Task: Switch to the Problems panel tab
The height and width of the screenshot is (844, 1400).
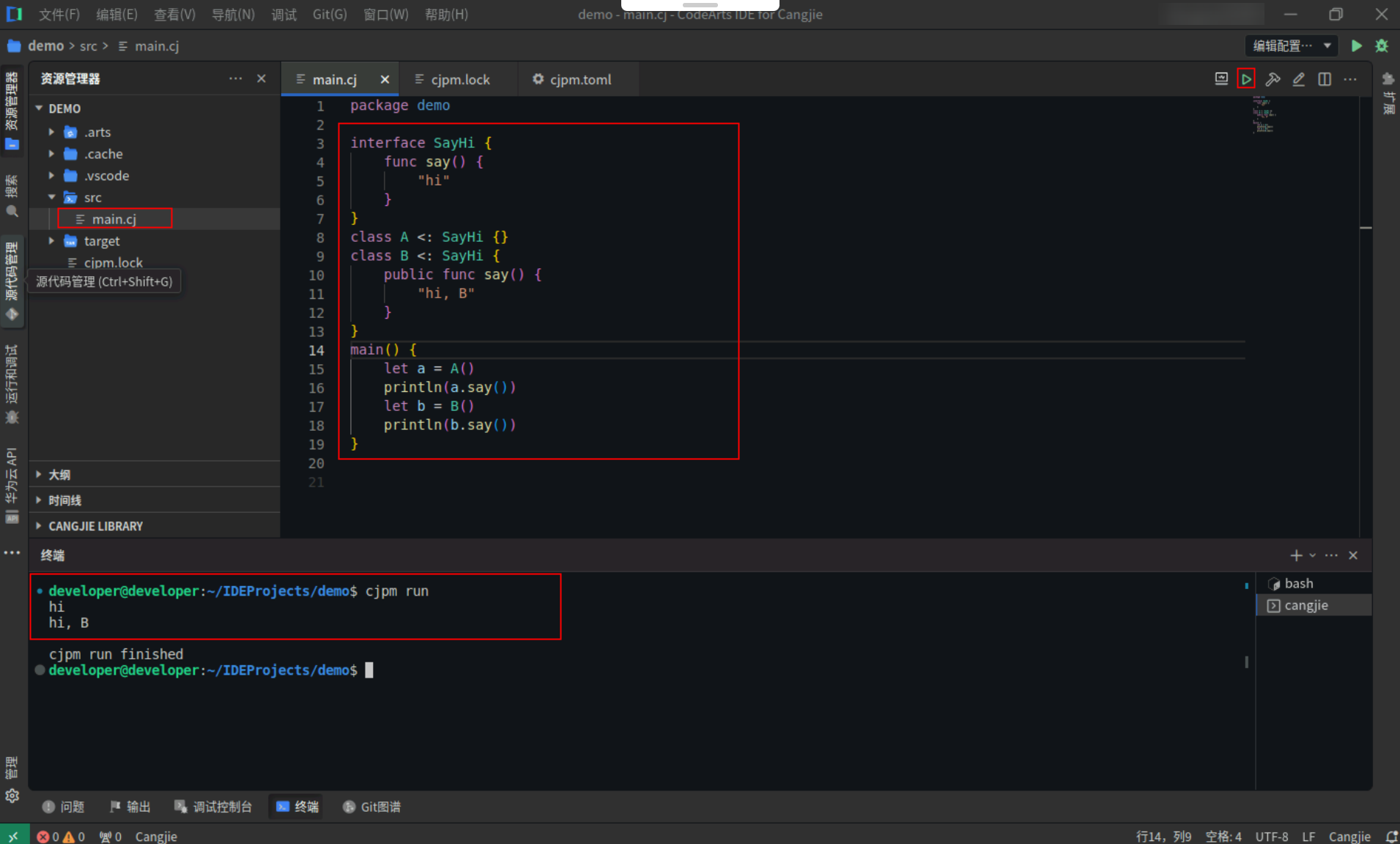Action: click(63, 807)
